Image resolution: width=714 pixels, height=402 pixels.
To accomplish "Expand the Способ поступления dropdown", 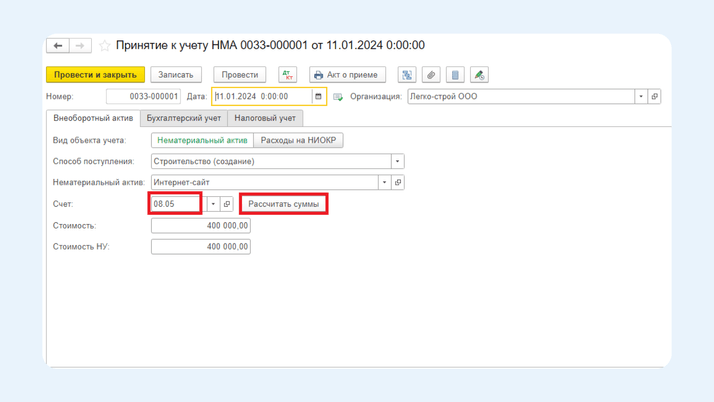I will [397, 161].
